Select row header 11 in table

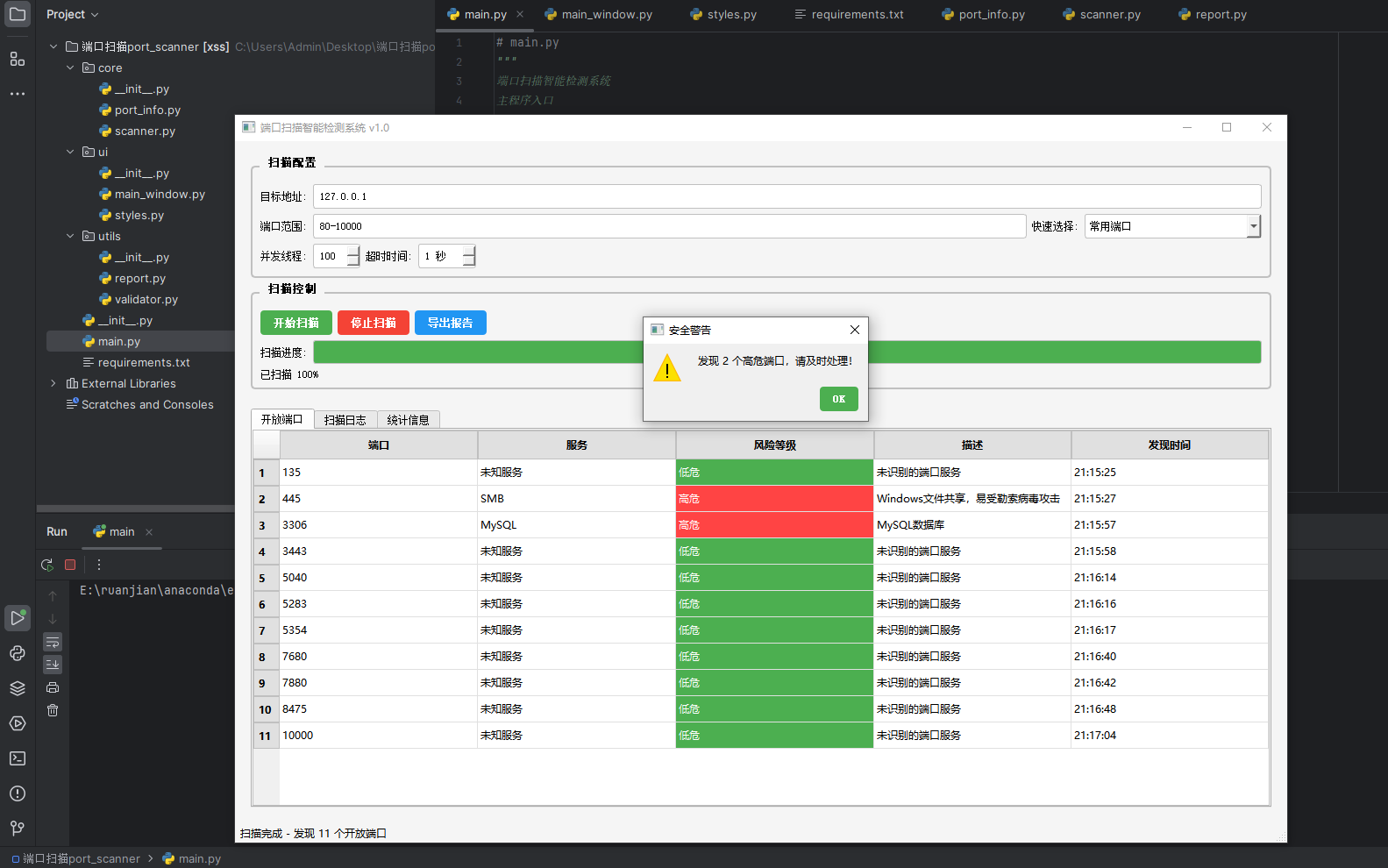(x=266, y=736)
